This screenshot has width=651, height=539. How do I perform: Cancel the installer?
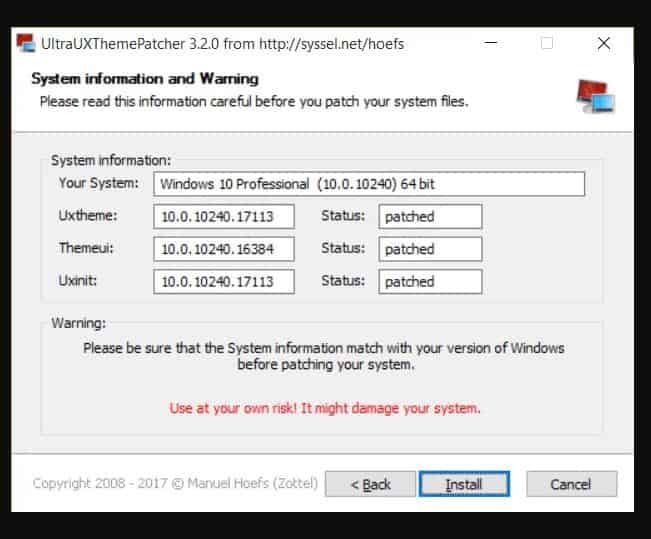click(571, 484)
